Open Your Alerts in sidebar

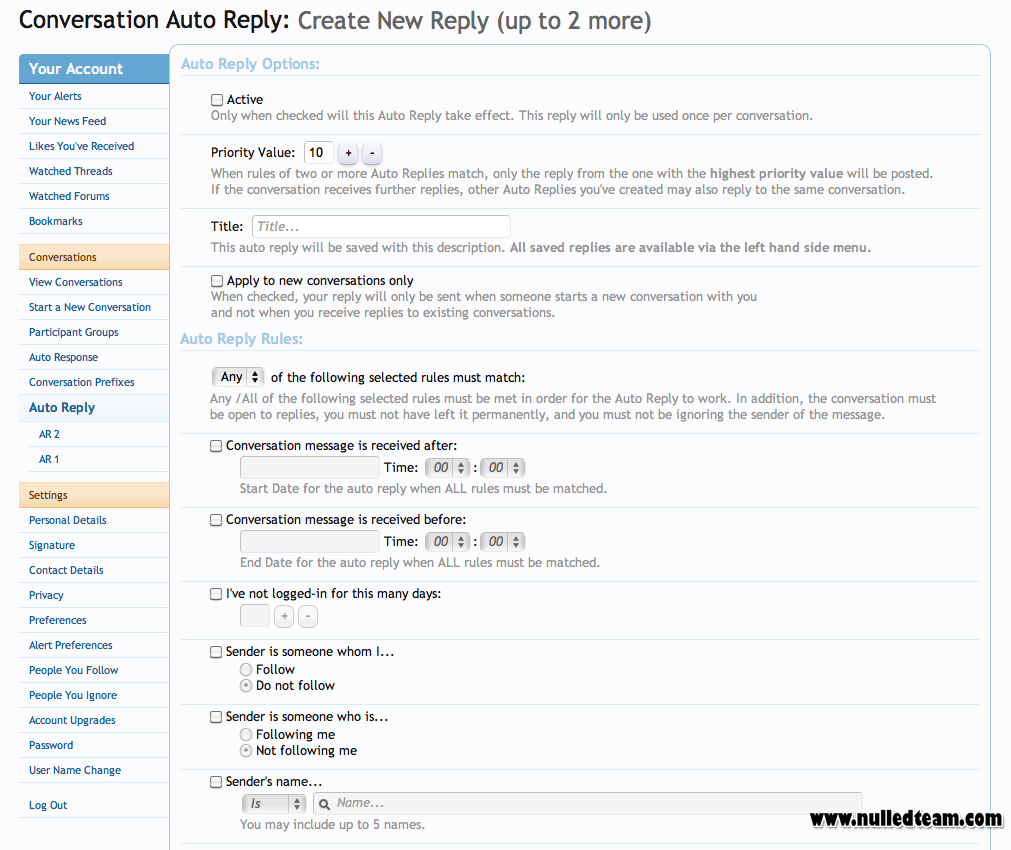coord(55,96)
